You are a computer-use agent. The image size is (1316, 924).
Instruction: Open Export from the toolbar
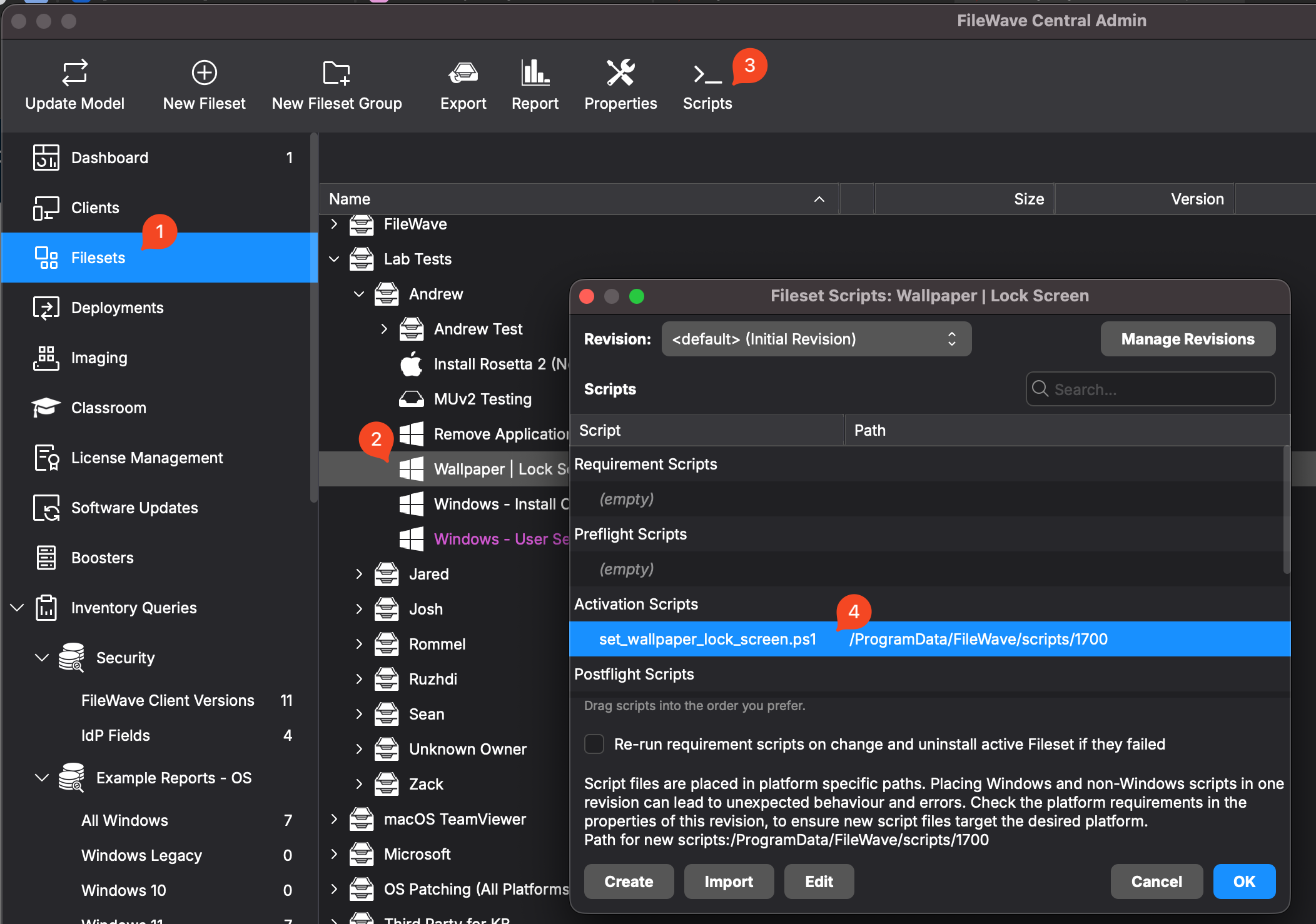(x=463, y=73)
